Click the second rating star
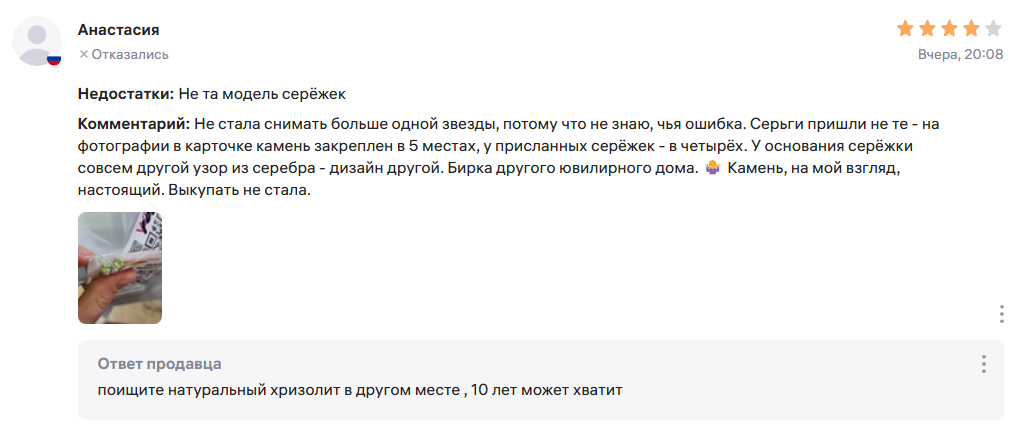1019x436 pixels. point(927,28)
